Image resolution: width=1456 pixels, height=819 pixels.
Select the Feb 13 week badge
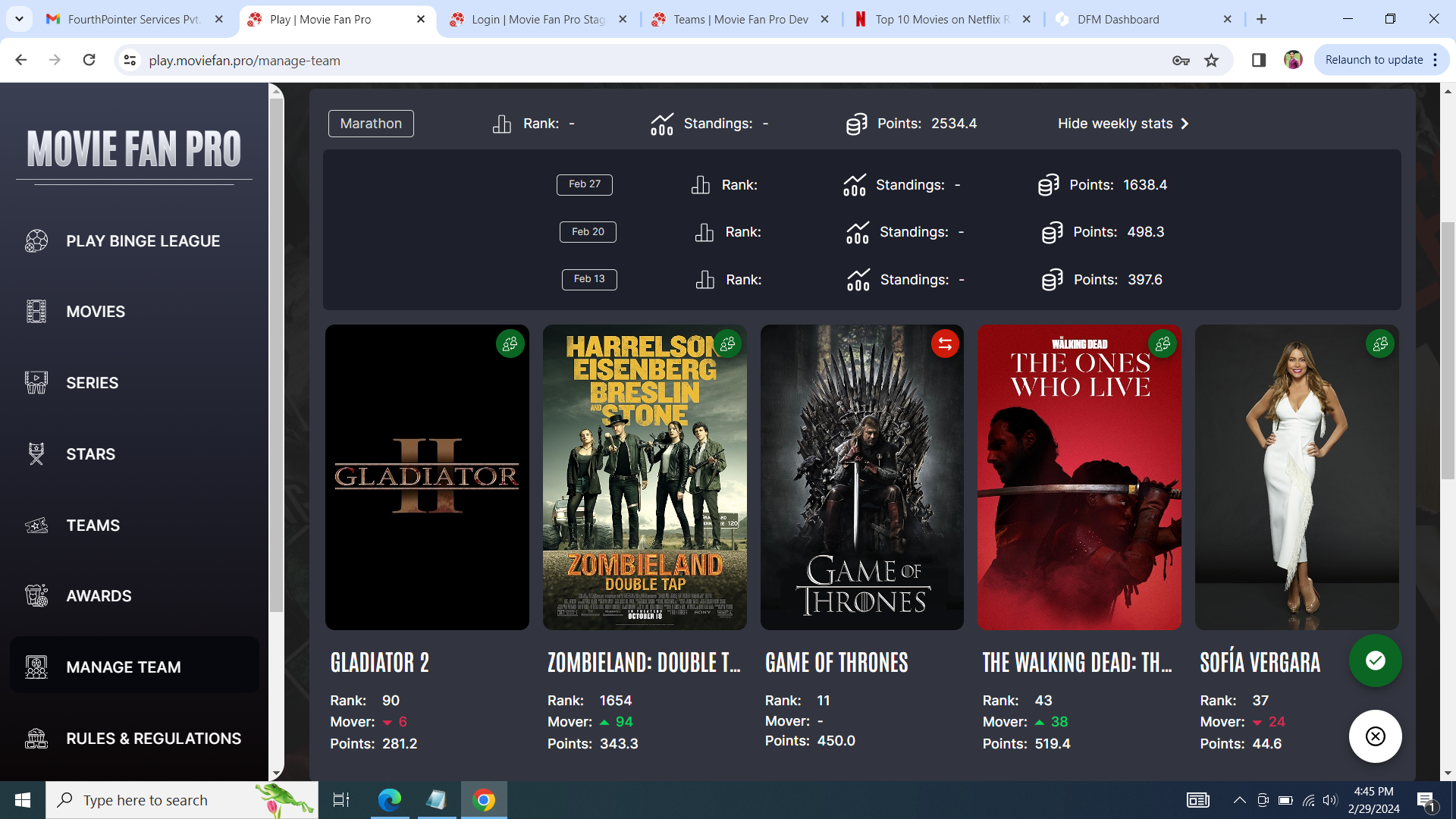point(589,279)
